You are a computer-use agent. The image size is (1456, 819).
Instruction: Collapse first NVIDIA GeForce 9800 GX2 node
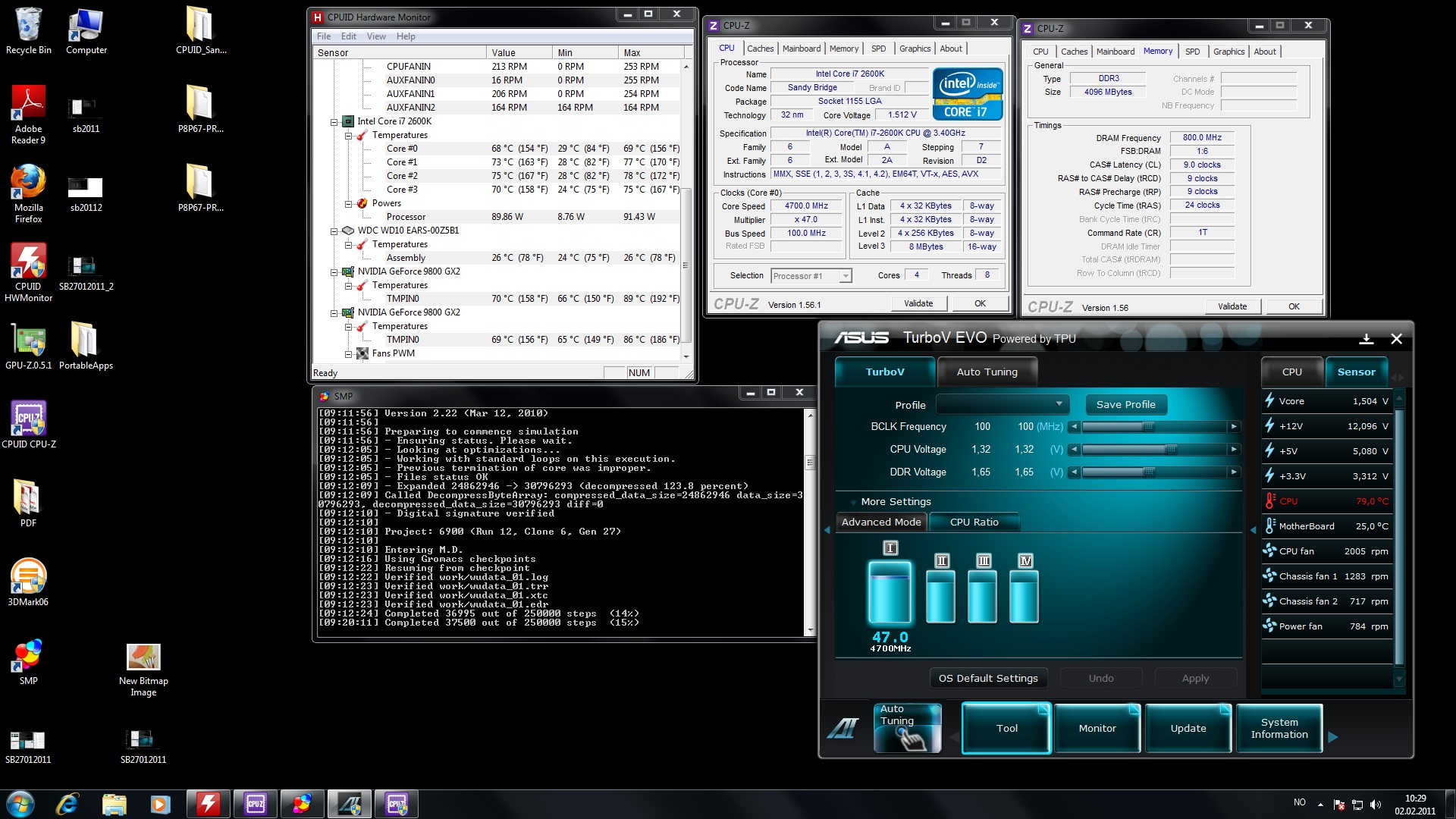tap(334, 271)
